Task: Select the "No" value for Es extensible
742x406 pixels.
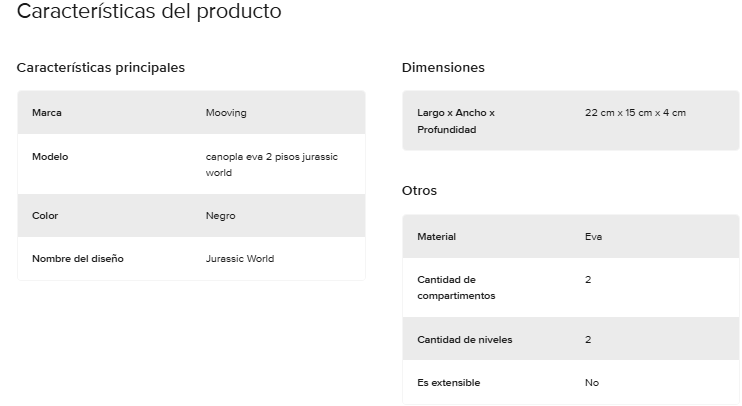Action: 592,383
